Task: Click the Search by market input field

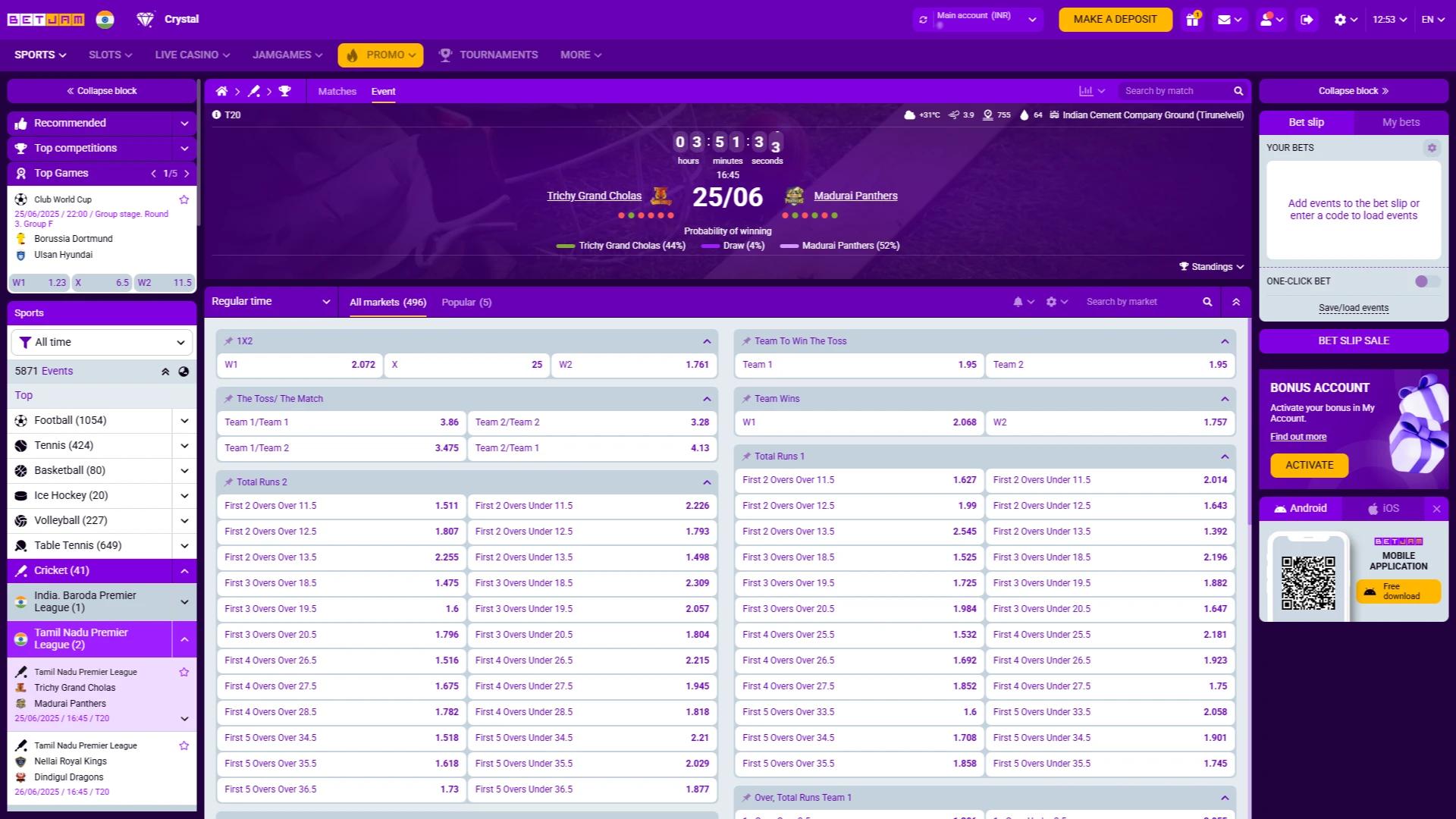Action: coord(1137,301)
